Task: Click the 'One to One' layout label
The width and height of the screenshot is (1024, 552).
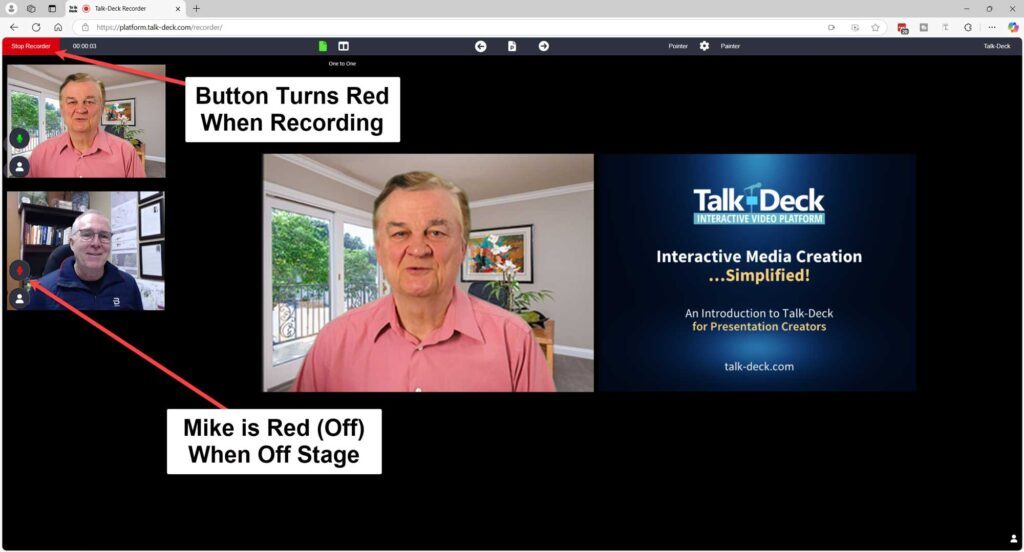Action: click(342, 63)
